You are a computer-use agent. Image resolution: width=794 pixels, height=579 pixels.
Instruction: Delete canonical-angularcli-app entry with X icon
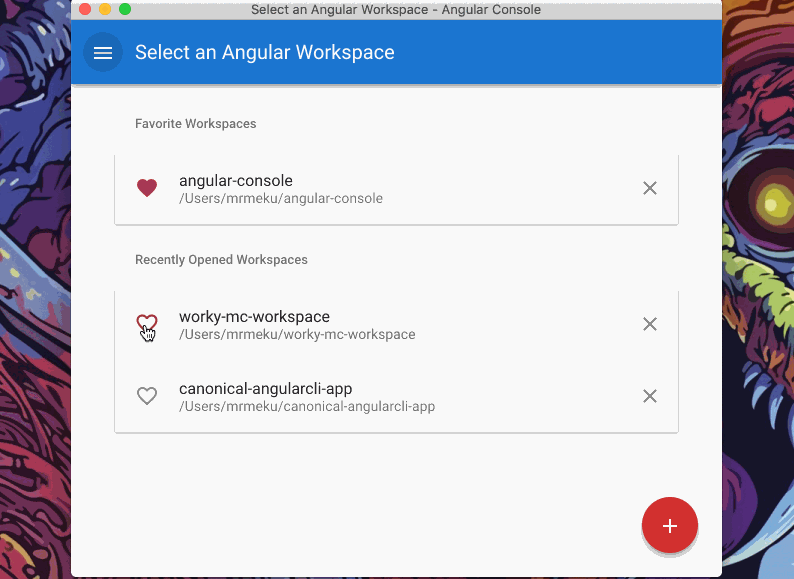(x=650, y=396)
